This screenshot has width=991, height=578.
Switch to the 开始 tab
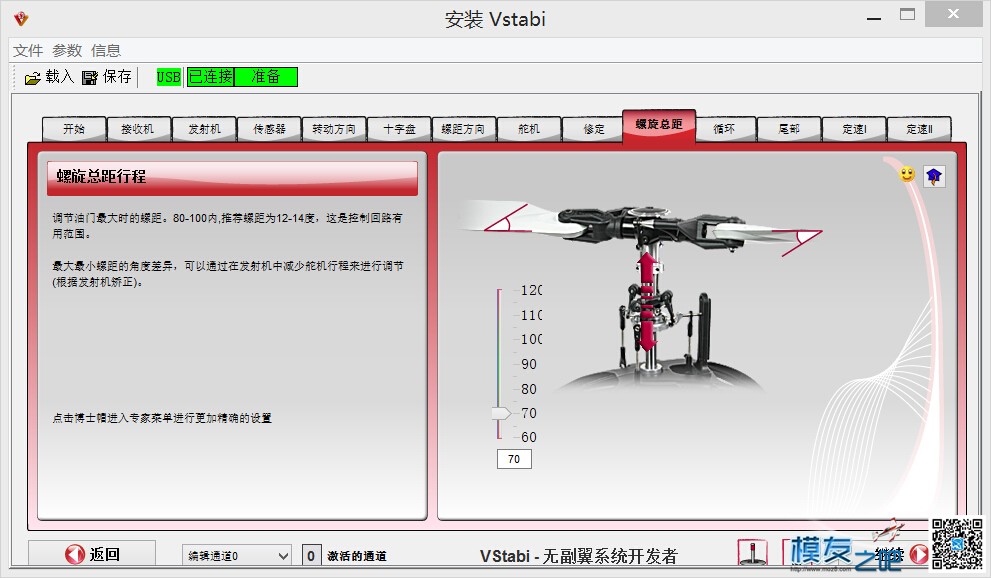point(74,129)
